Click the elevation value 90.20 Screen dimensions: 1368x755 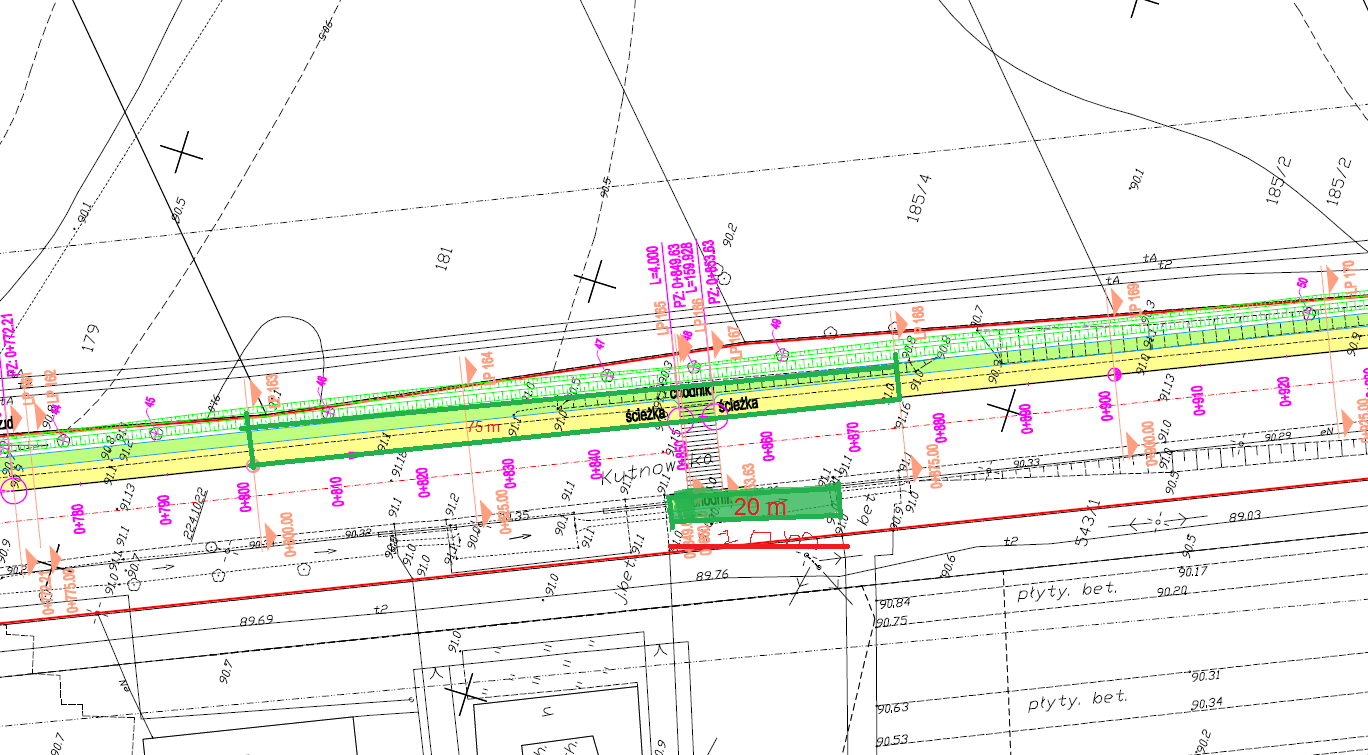click(1172, 591)
